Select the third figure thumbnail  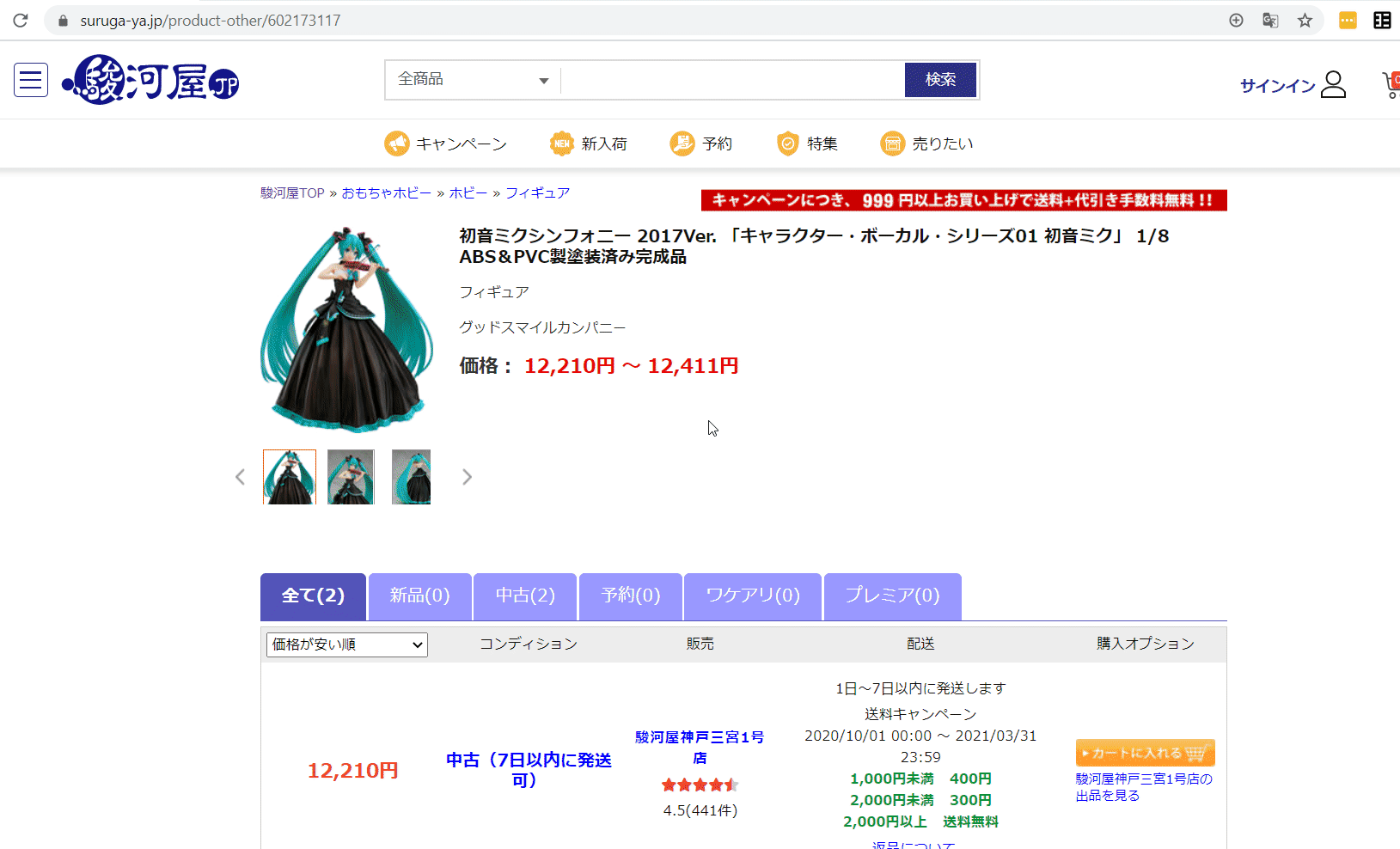[x=411, y=477]
